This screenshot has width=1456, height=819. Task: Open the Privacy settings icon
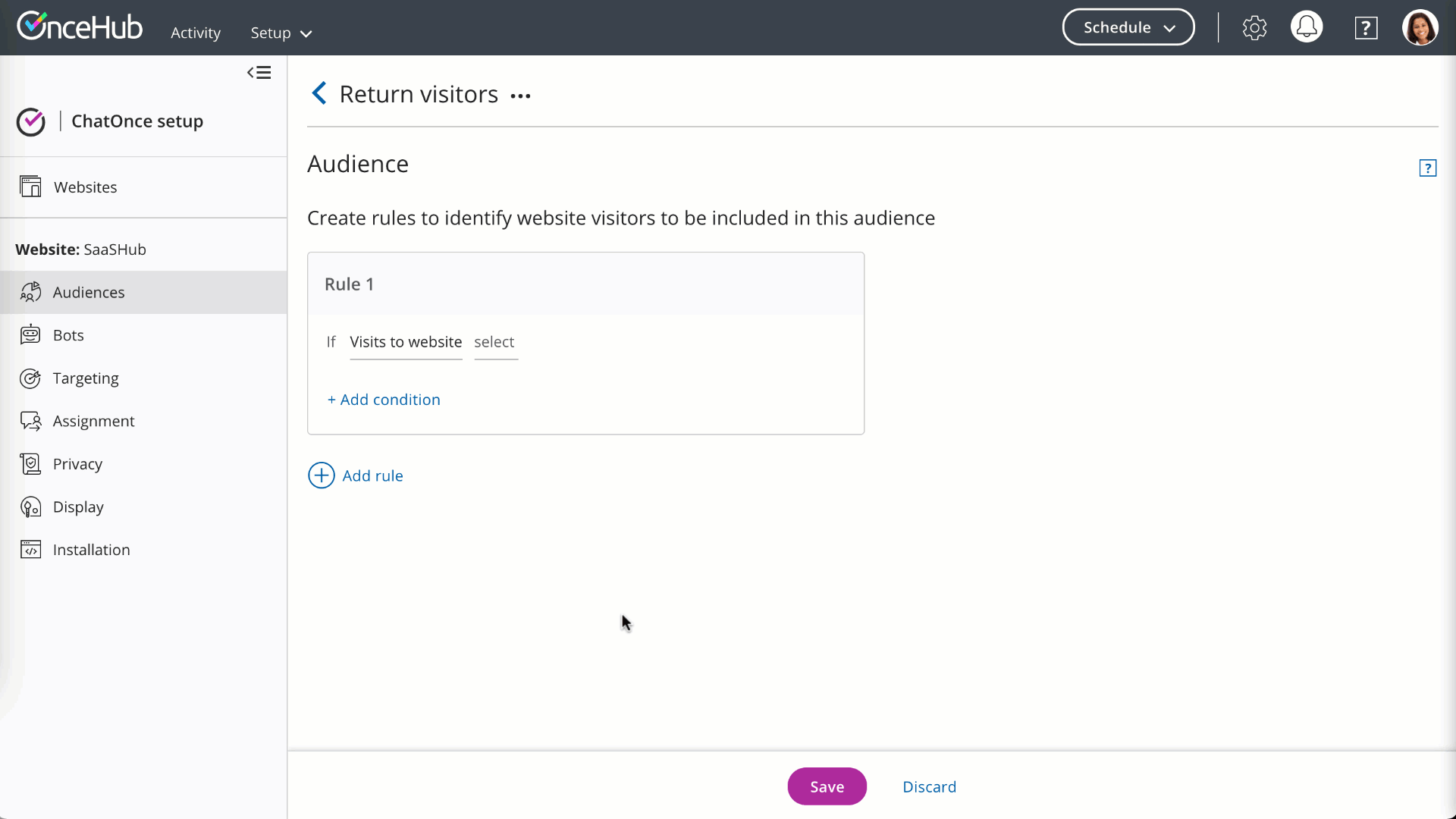pos(30,463)
